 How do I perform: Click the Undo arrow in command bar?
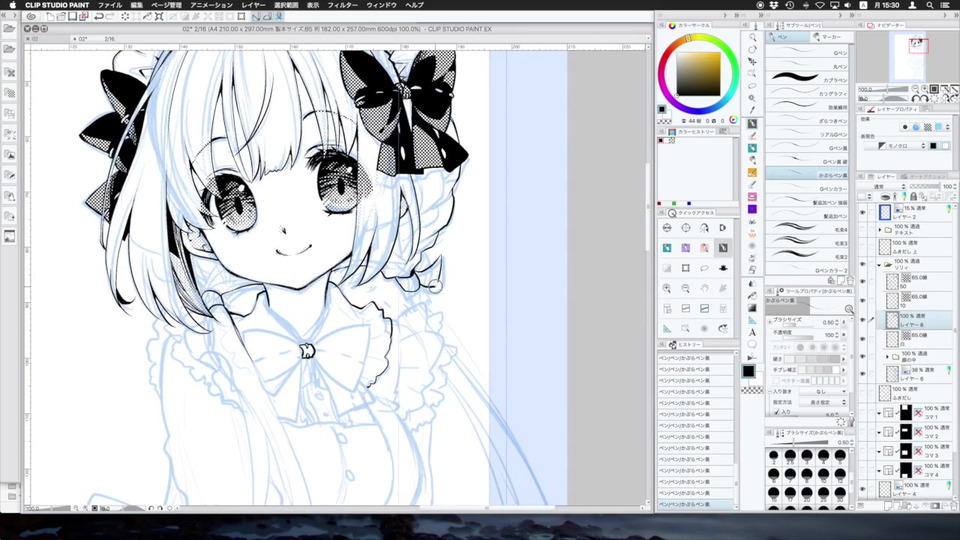[99, 17]
